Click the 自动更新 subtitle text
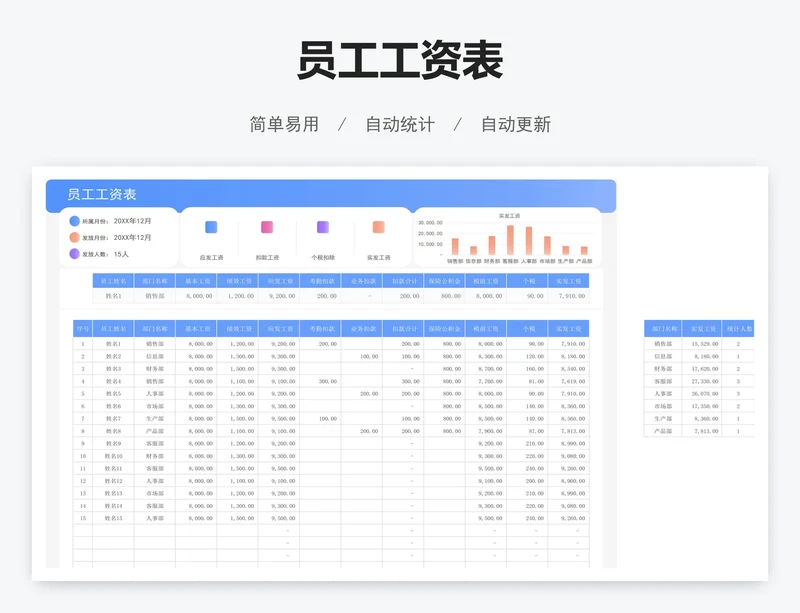The width and height of the screenshot is (800, 613). point(516,124)
